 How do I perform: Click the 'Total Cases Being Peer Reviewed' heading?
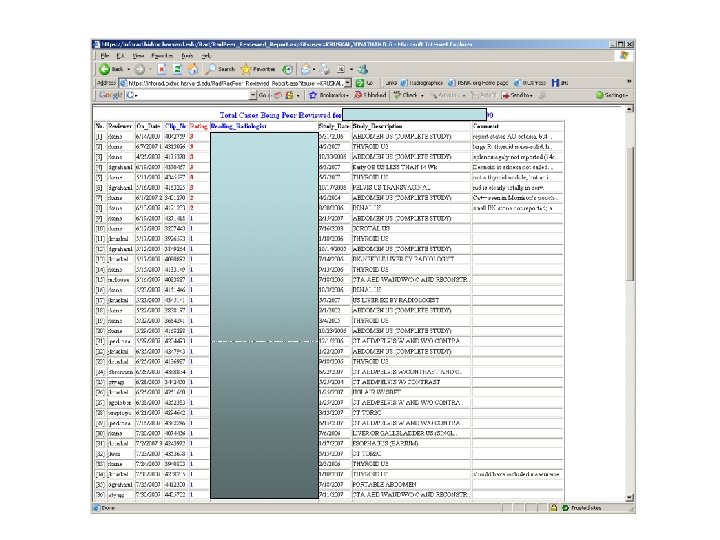coord(281,115)
